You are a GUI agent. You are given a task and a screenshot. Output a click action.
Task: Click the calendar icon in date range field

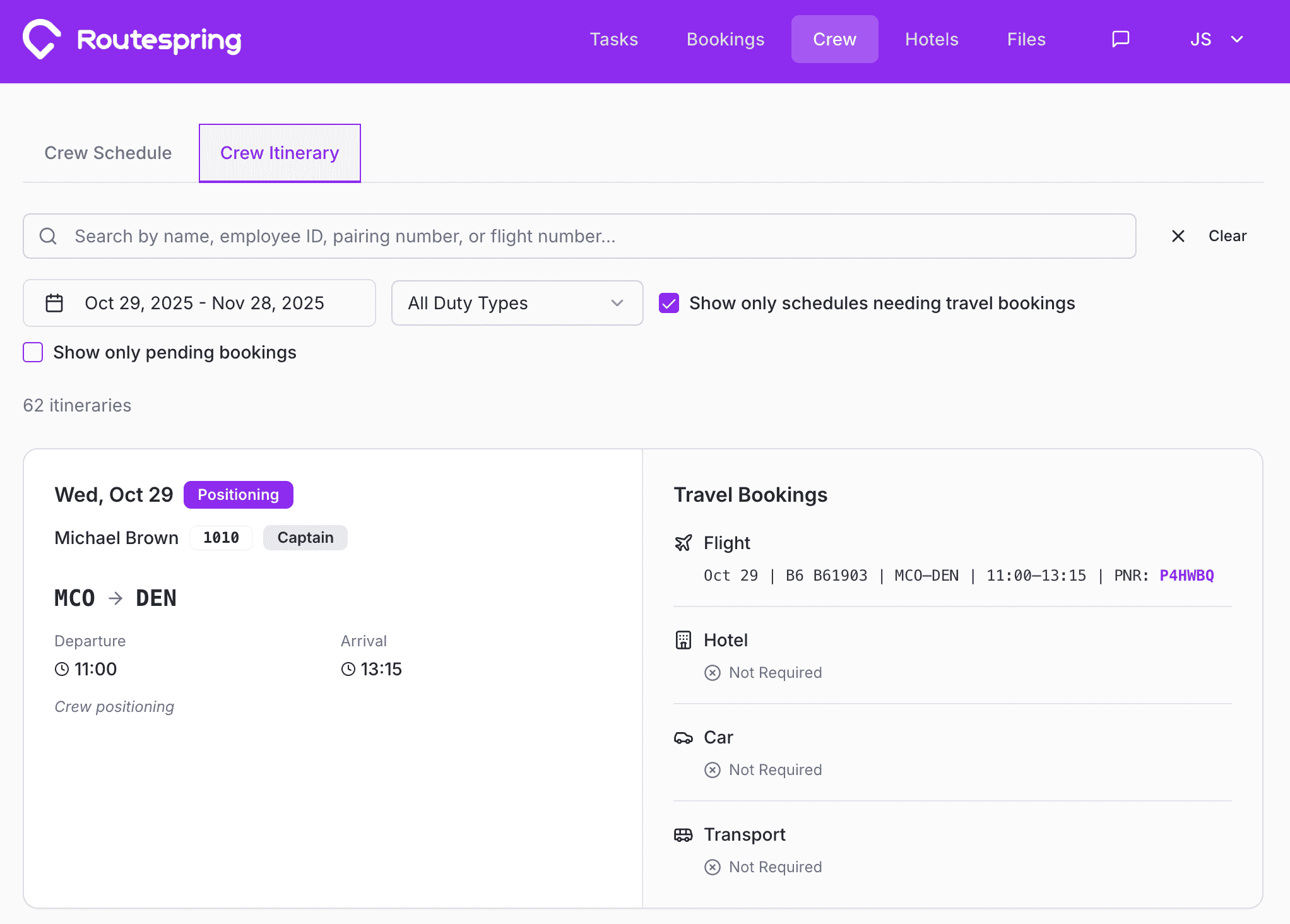click(x=54, y=302)
